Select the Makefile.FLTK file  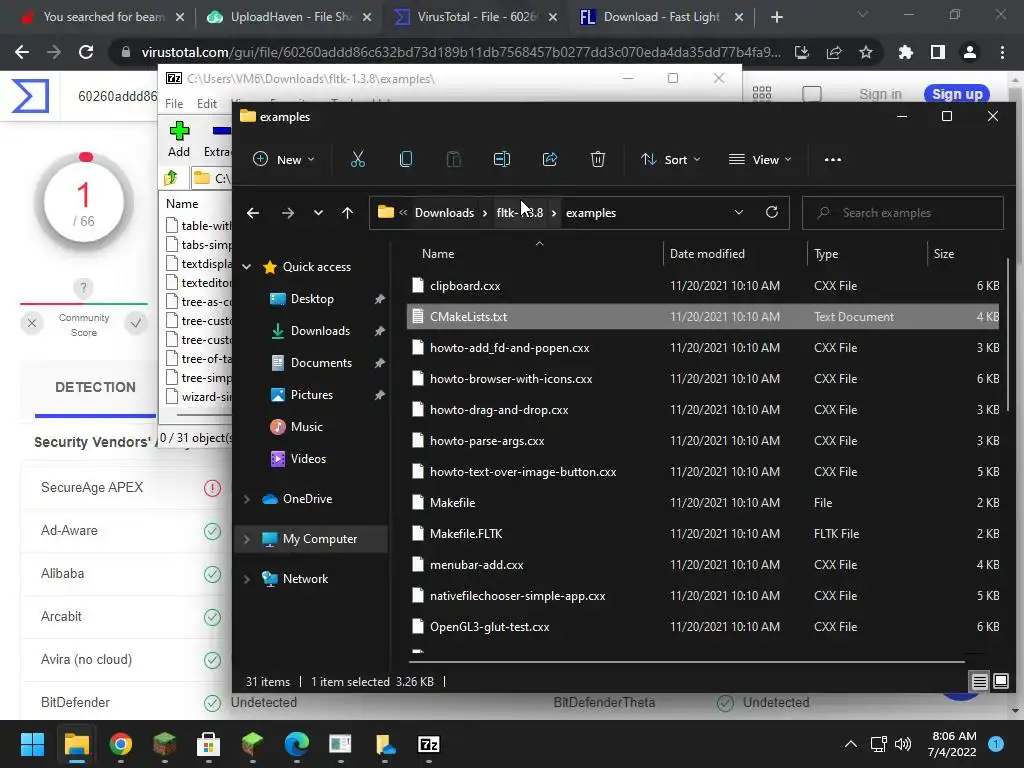coord(703,534)
